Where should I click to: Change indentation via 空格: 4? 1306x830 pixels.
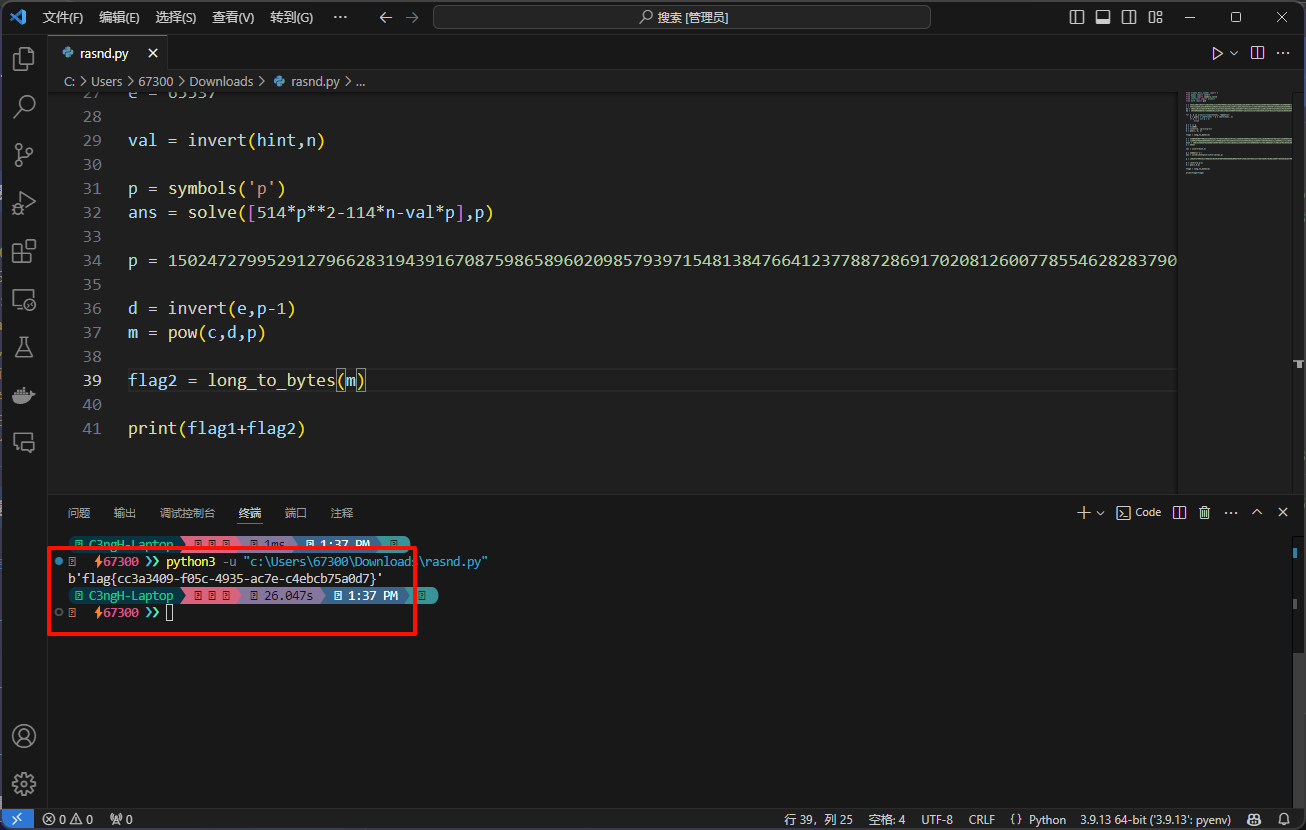click(887, 819)
